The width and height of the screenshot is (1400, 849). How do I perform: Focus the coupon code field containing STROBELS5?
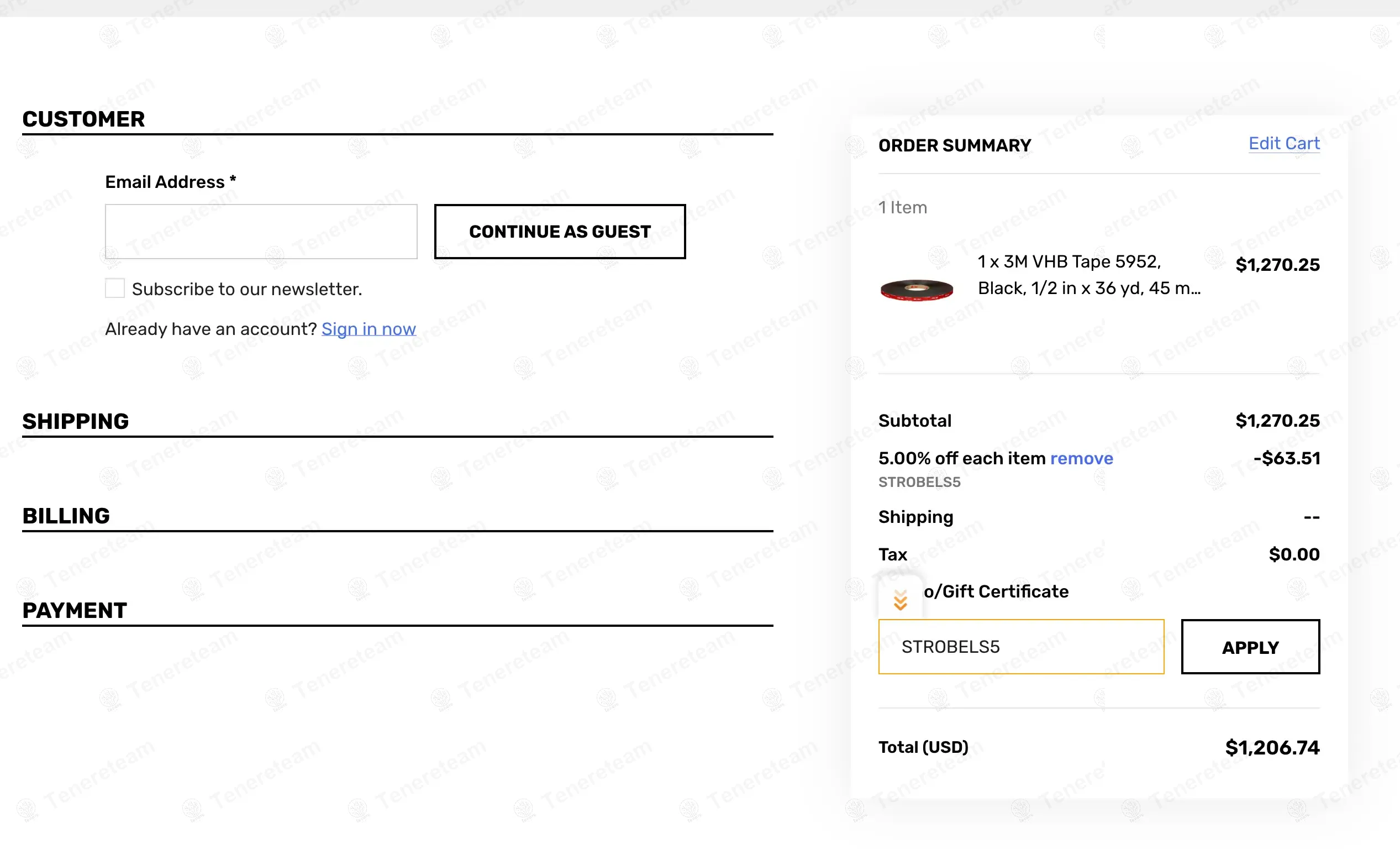1020,646
